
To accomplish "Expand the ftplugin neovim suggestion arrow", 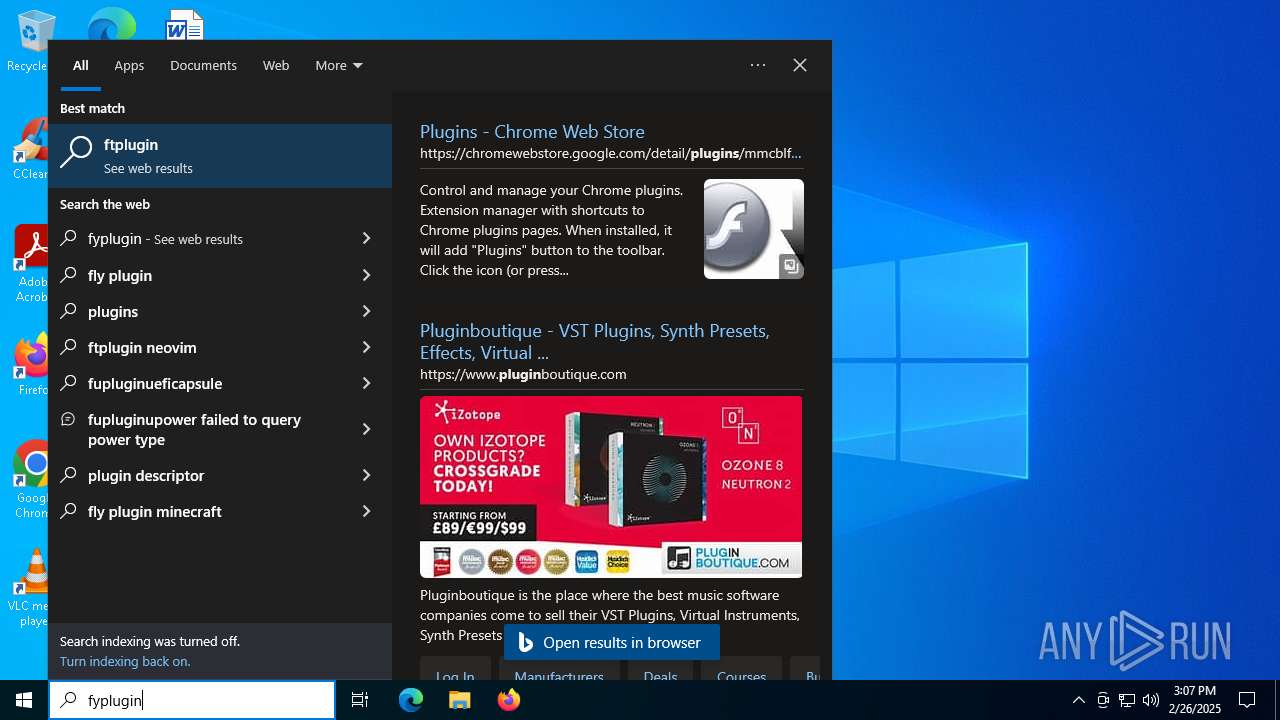I will pyautogui.click(x=366, y=347).
